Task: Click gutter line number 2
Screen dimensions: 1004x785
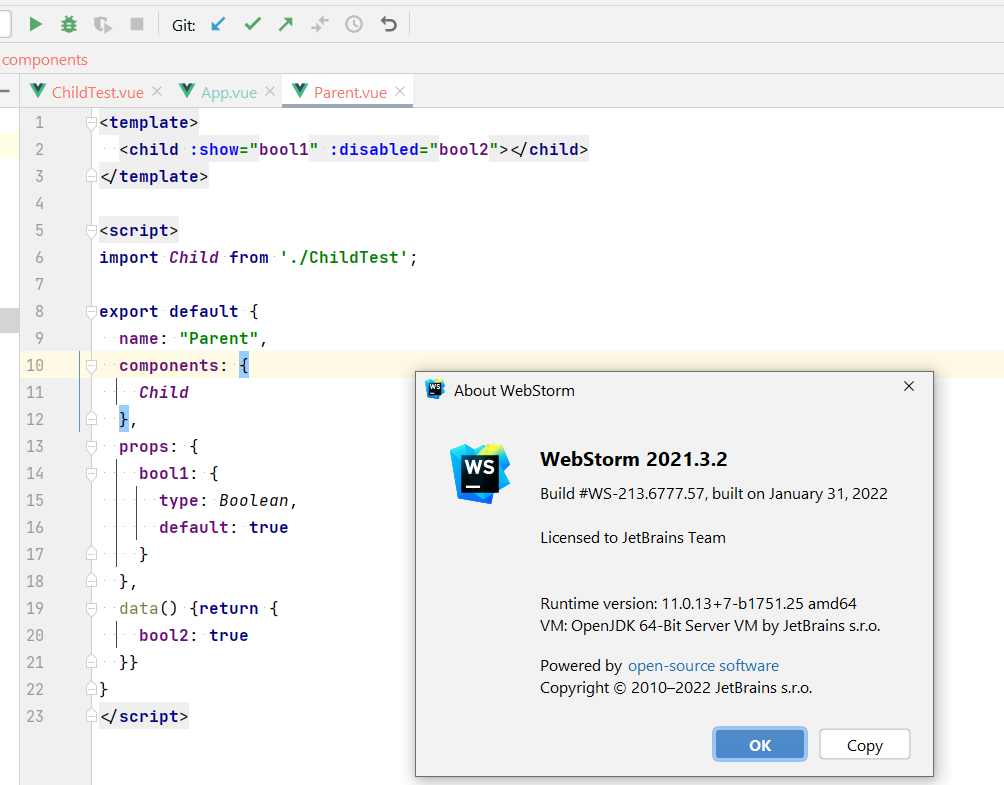Action: pyautogui.click(x=39, y=150)
